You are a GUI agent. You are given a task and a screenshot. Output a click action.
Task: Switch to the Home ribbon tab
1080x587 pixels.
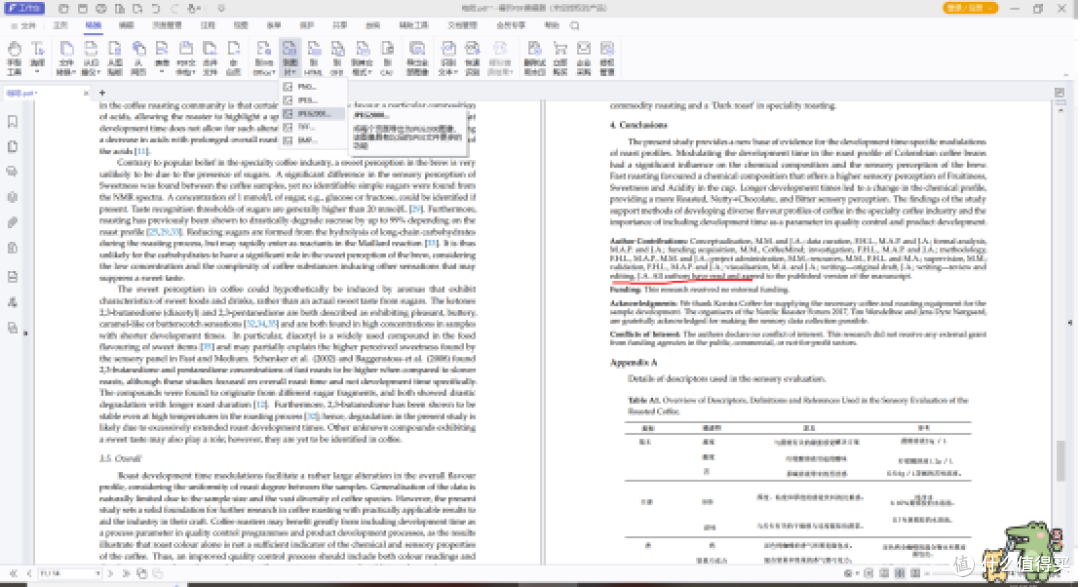(61, 25)
